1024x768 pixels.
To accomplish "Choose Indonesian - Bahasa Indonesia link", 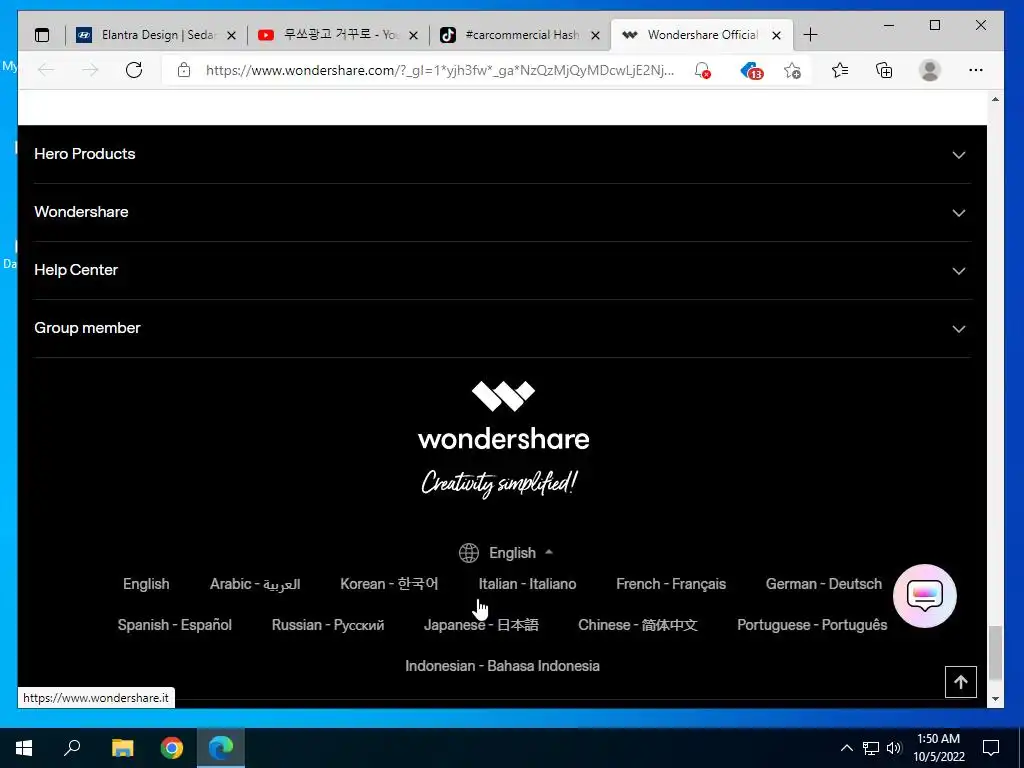I will (502, 666).
